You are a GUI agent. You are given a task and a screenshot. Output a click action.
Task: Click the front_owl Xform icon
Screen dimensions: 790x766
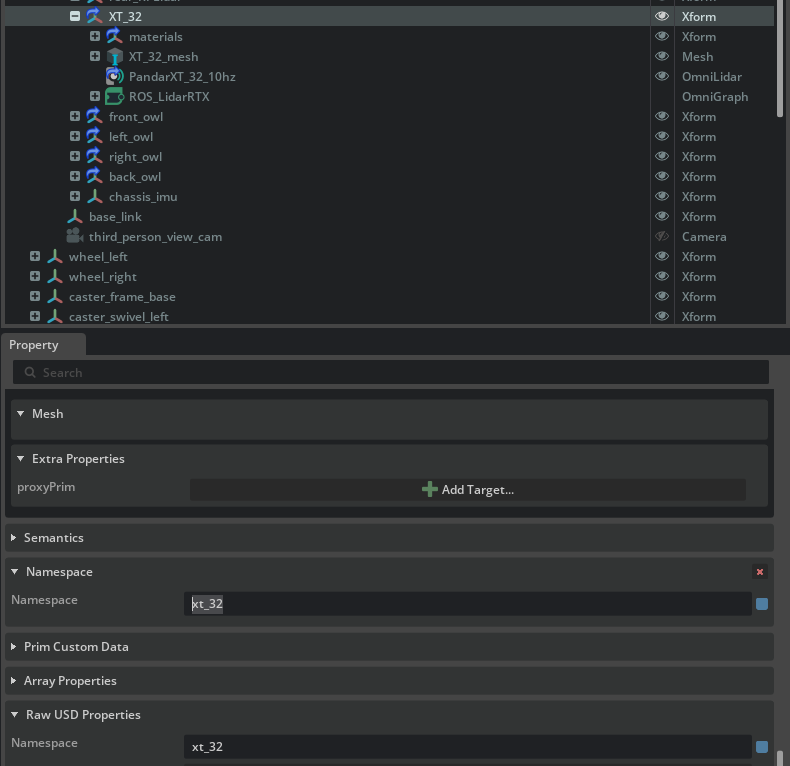click(x=94, y=117)
